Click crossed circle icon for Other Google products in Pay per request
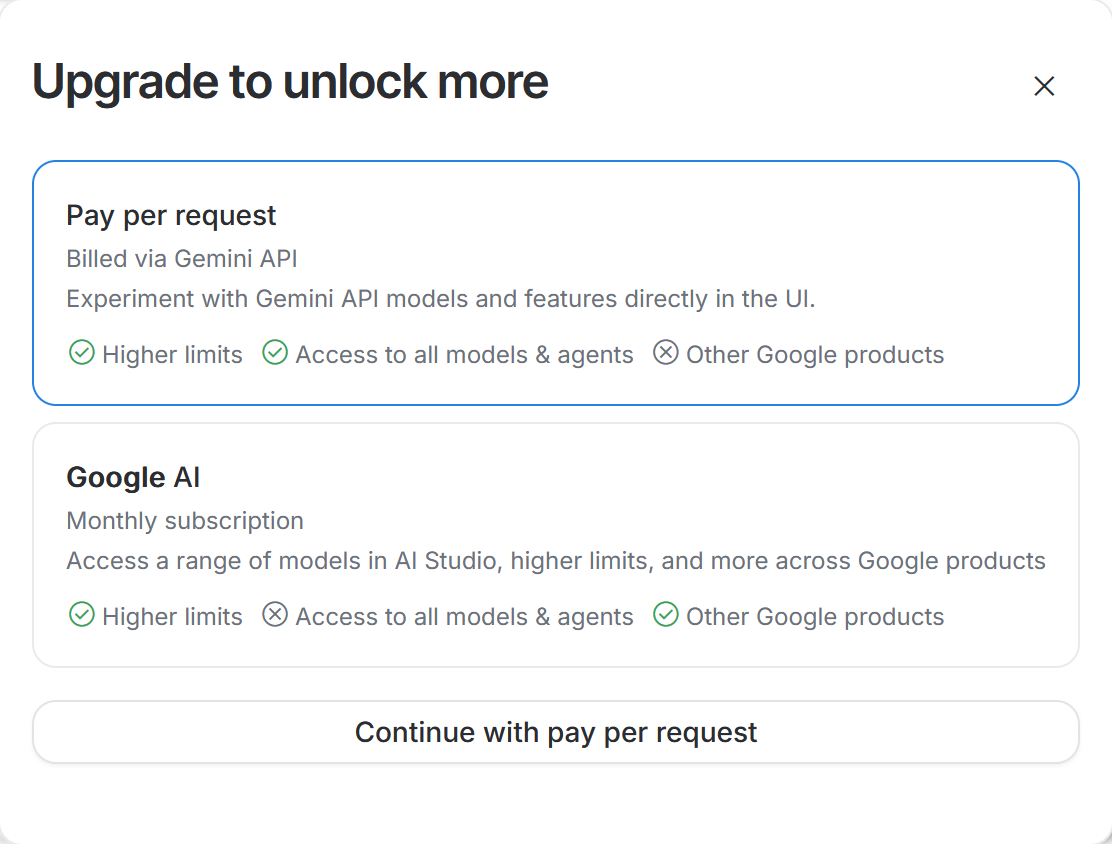This screenshot has height=844, width=1112. [x=665, y=353]
